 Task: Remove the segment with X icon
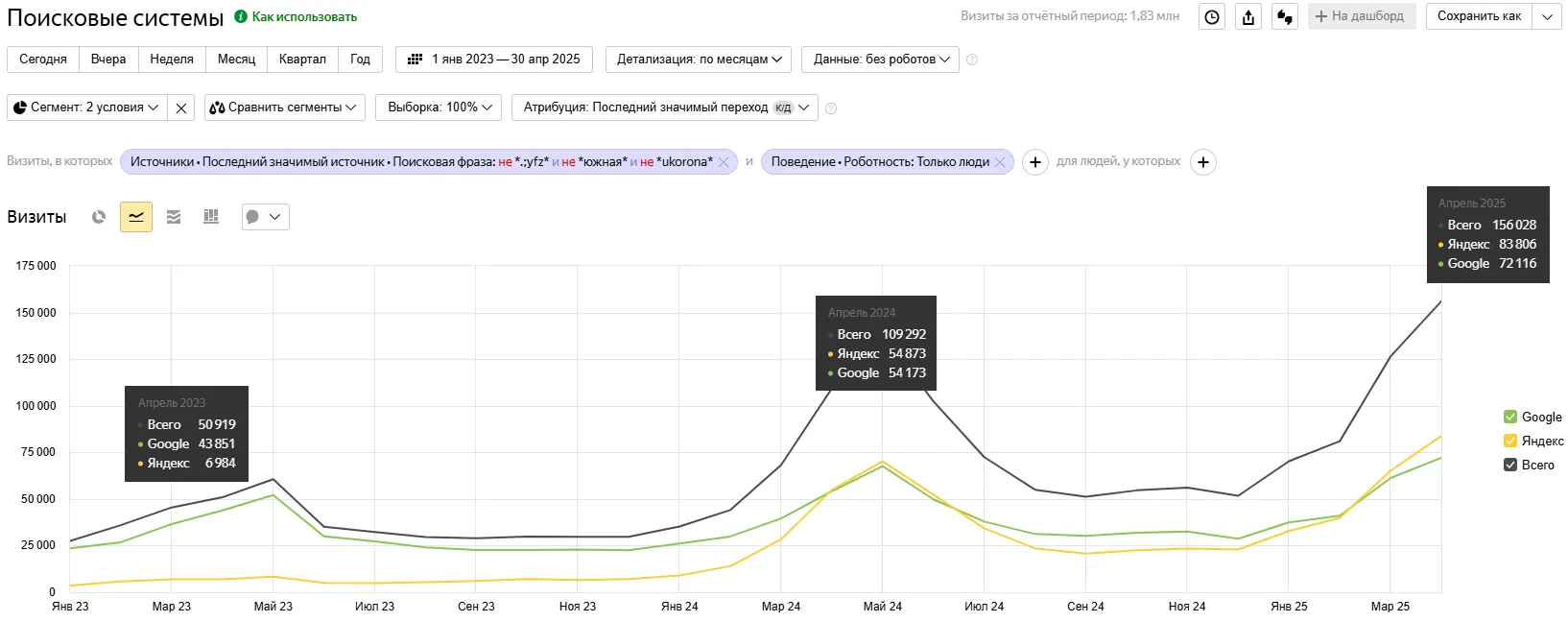point(181,108)
